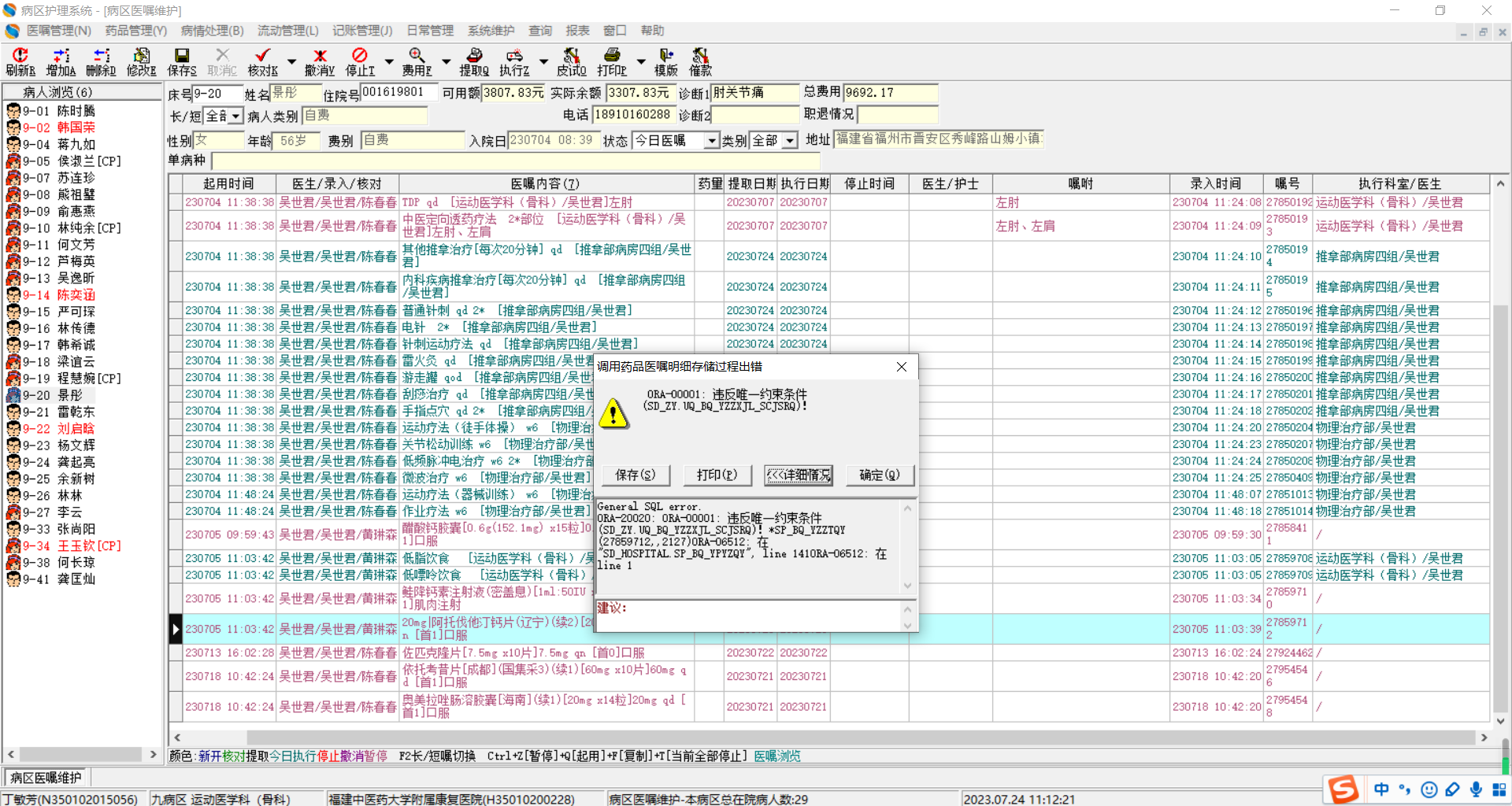This screenshot has width=1512, height=806.
Task: Click the <<详细情况 details button
Action: click(x=799, y=475)
